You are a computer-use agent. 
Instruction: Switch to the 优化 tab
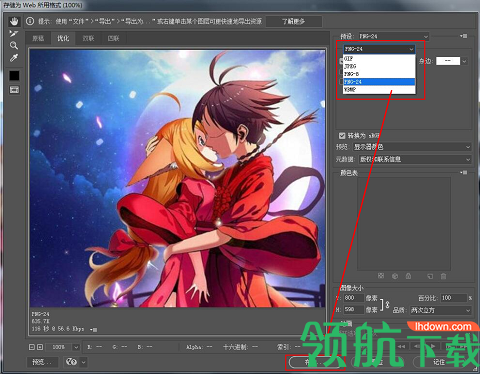[63, 38]
